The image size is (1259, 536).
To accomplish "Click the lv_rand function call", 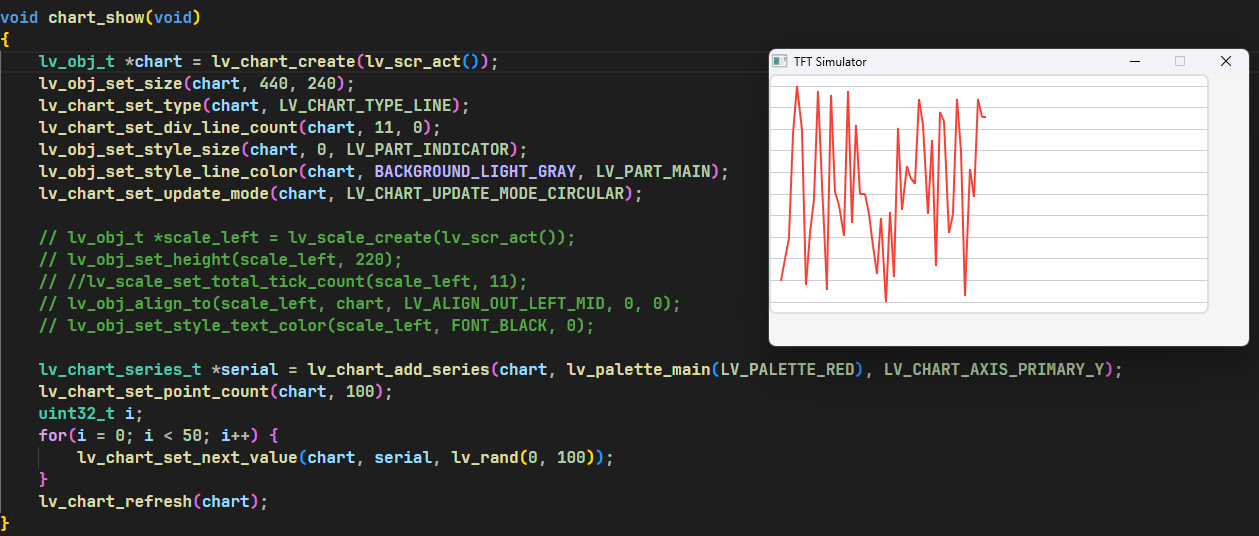I will [485, 458].
